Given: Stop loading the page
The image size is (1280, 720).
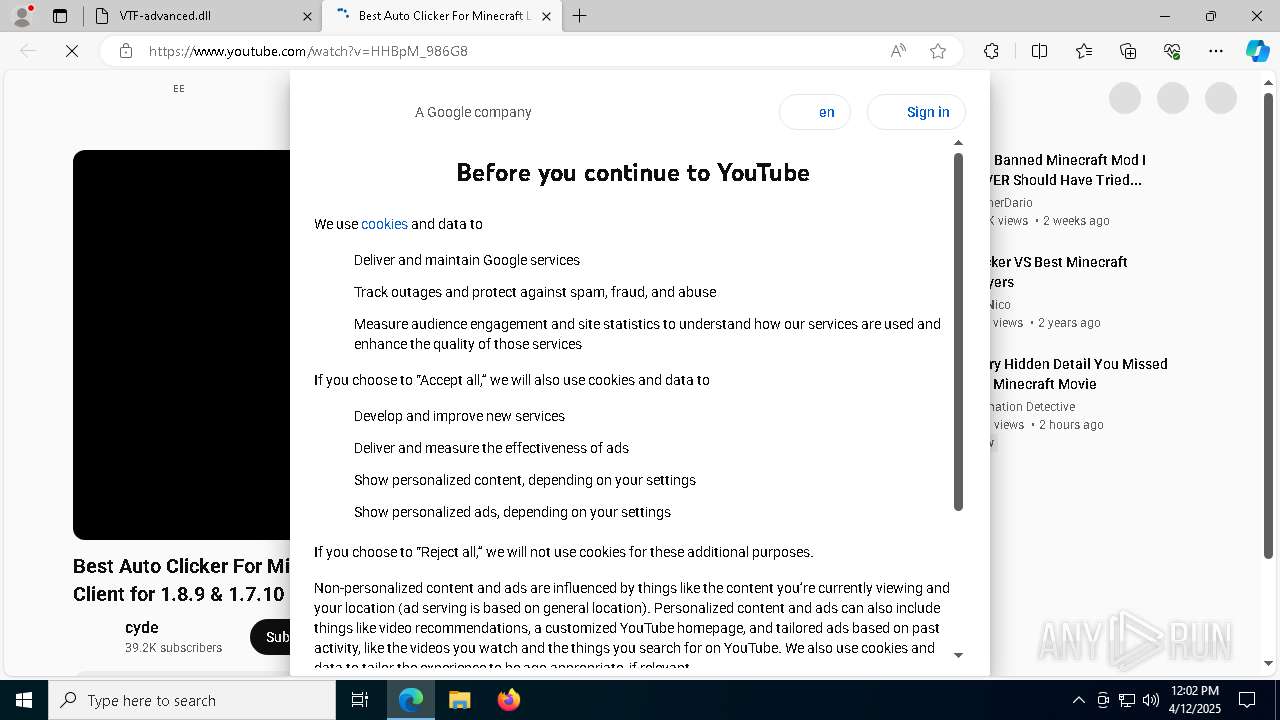Looking at the screenshot, I should [72, 51].
